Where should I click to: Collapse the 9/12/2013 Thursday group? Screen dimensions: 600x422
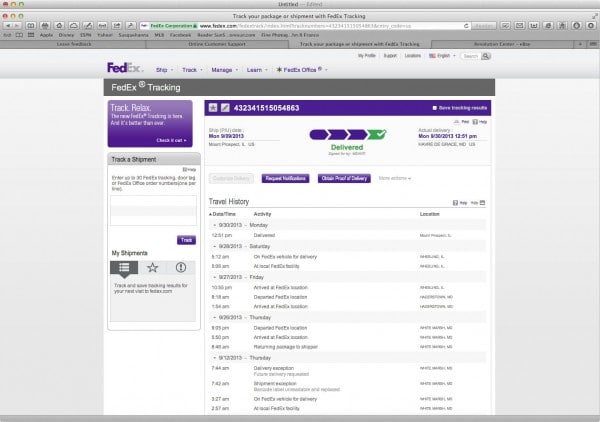(214, 358)
